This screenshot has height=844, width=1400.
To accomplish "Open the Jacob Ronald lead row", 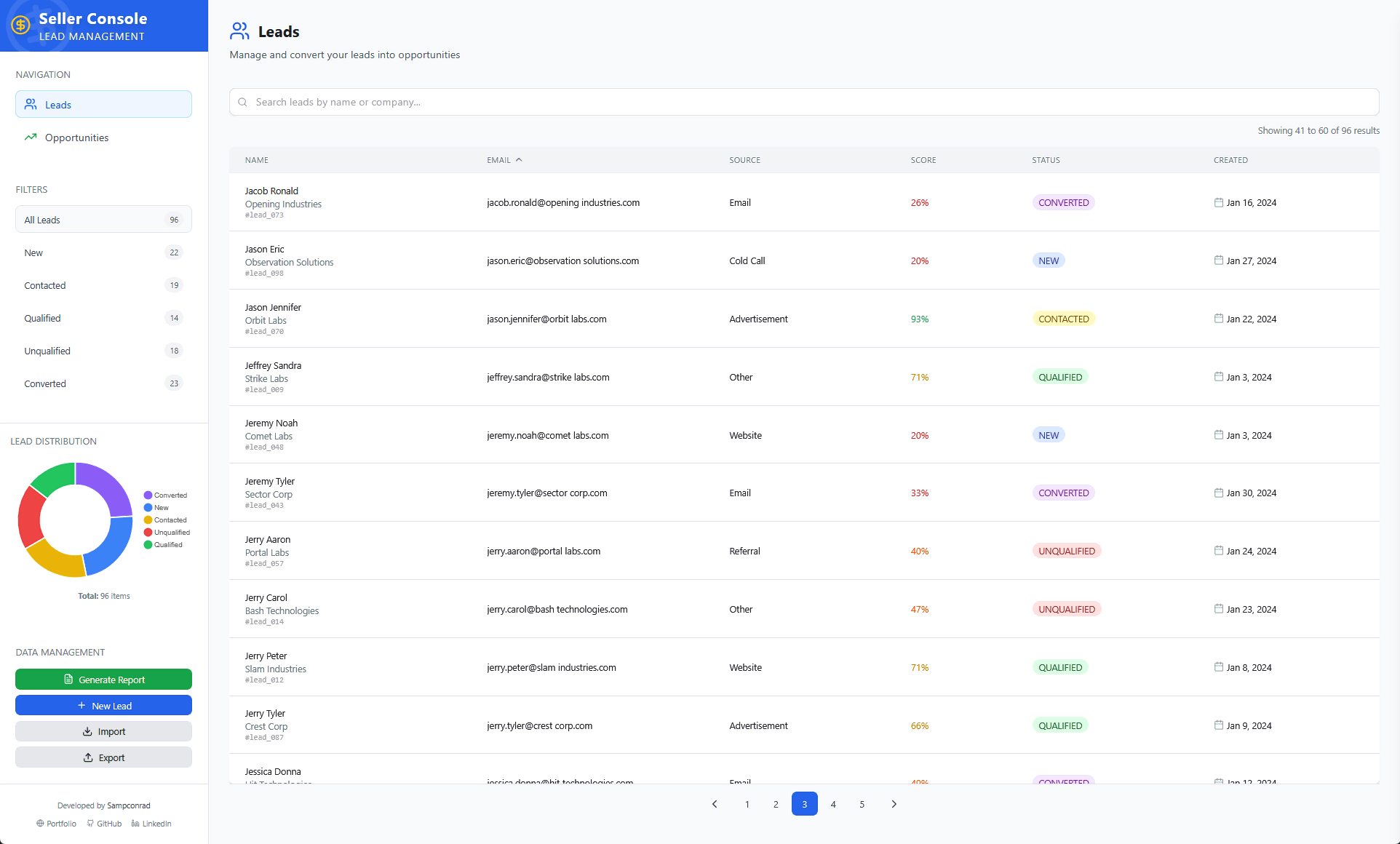I will (804, 202).
